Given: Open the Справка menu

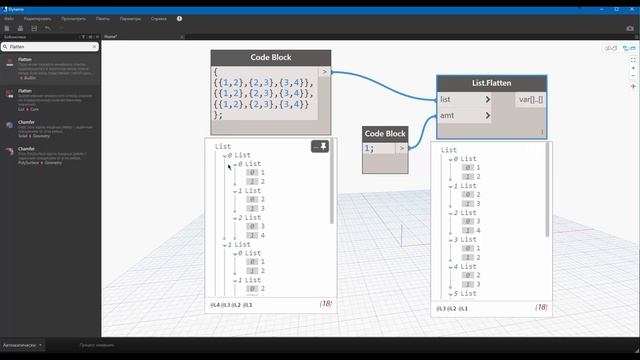Looking at the screenshot, I should click(x=158, y=19).
